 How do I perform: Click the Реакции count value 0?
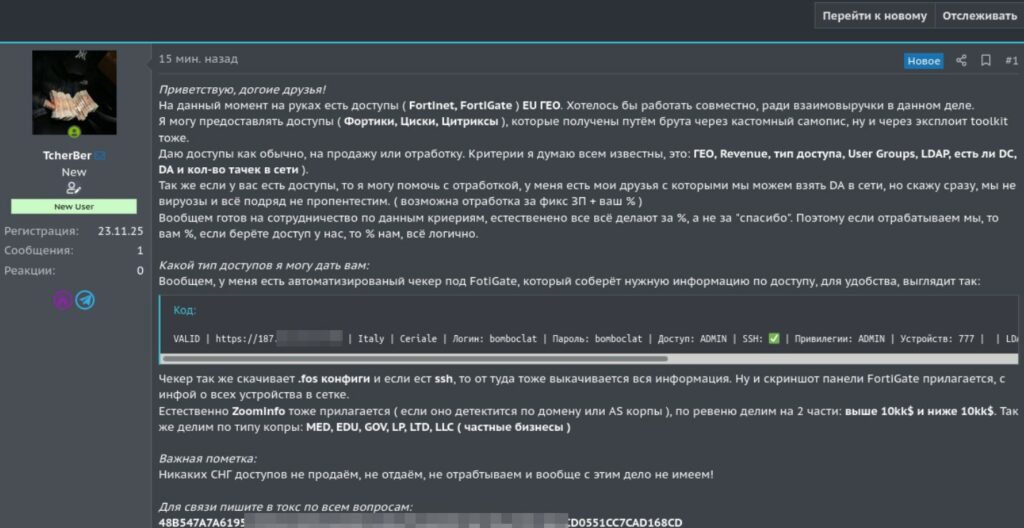click(139, 270)
